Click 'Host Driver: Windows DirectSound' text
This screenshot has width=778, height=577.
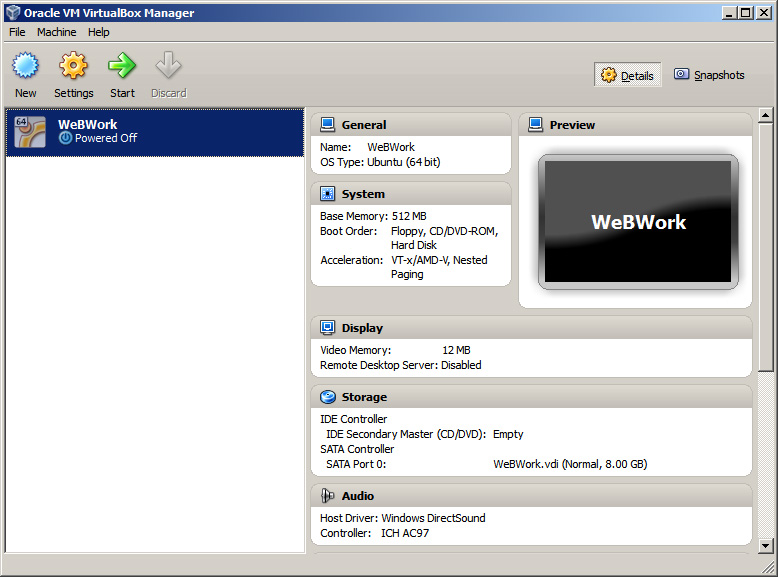point(402,518)
